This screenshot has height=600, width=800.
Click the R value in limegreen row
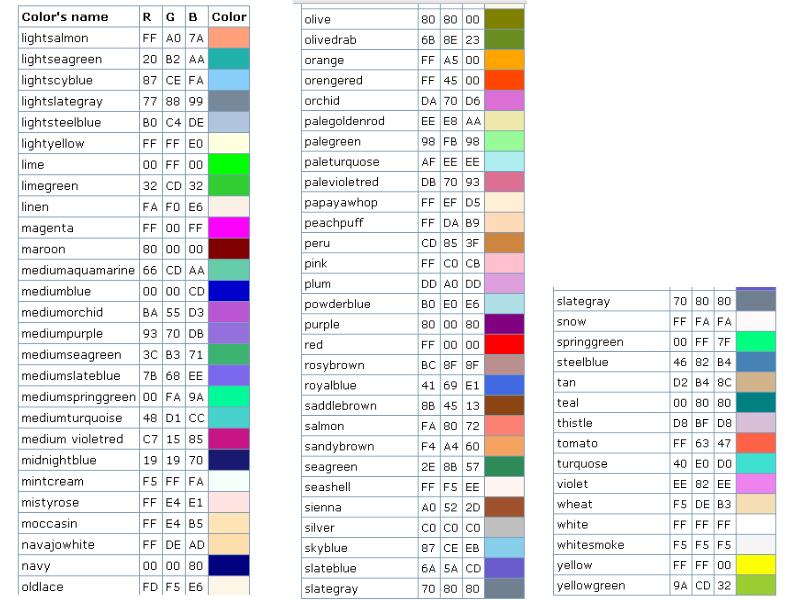[x=148, y=186]
